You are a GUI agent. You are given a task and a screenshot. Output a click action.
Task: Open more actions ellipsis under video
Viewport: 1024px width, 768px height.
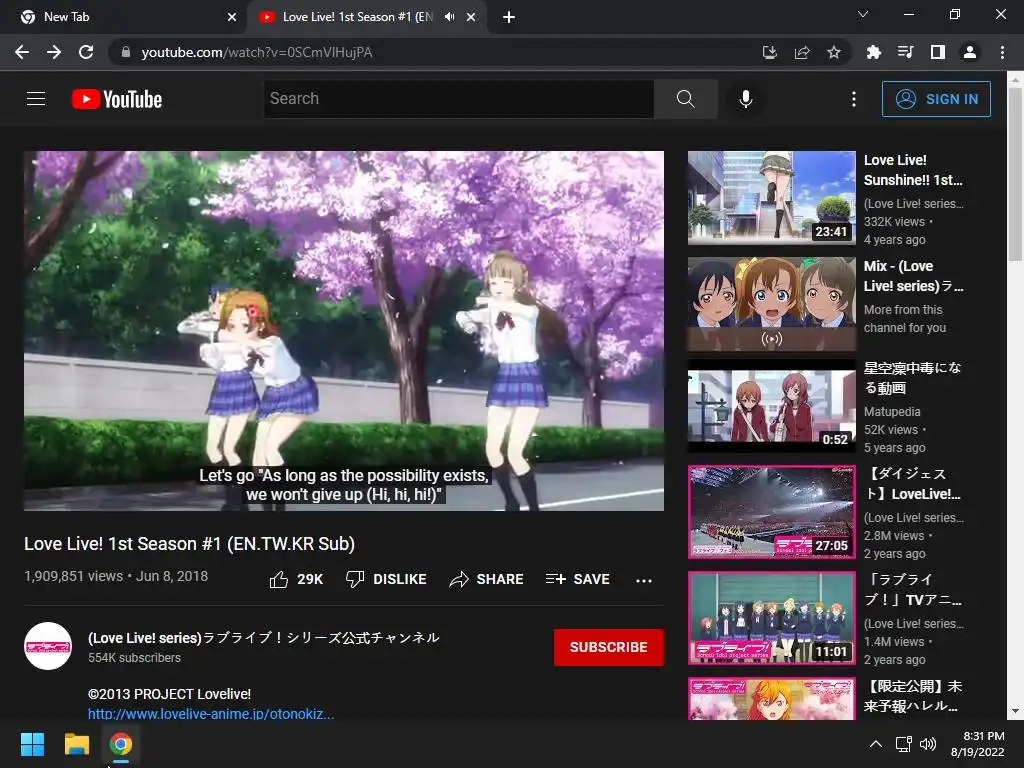click(x=643, y=580)
